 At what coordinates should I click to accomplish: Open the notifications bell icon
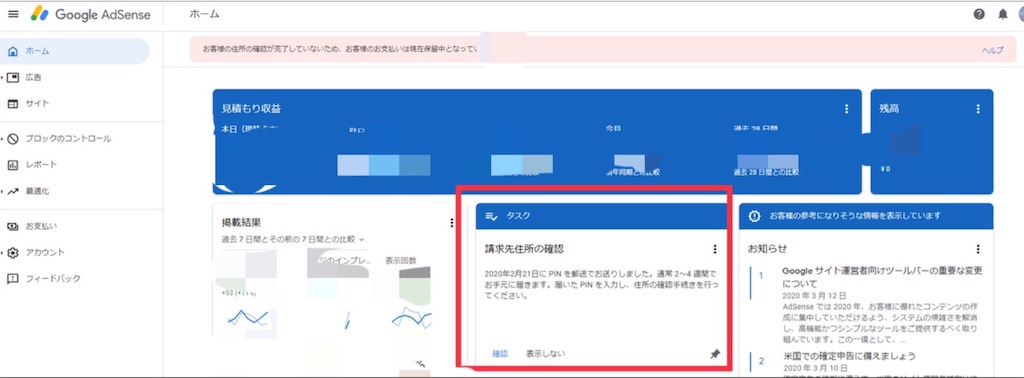1002,14
